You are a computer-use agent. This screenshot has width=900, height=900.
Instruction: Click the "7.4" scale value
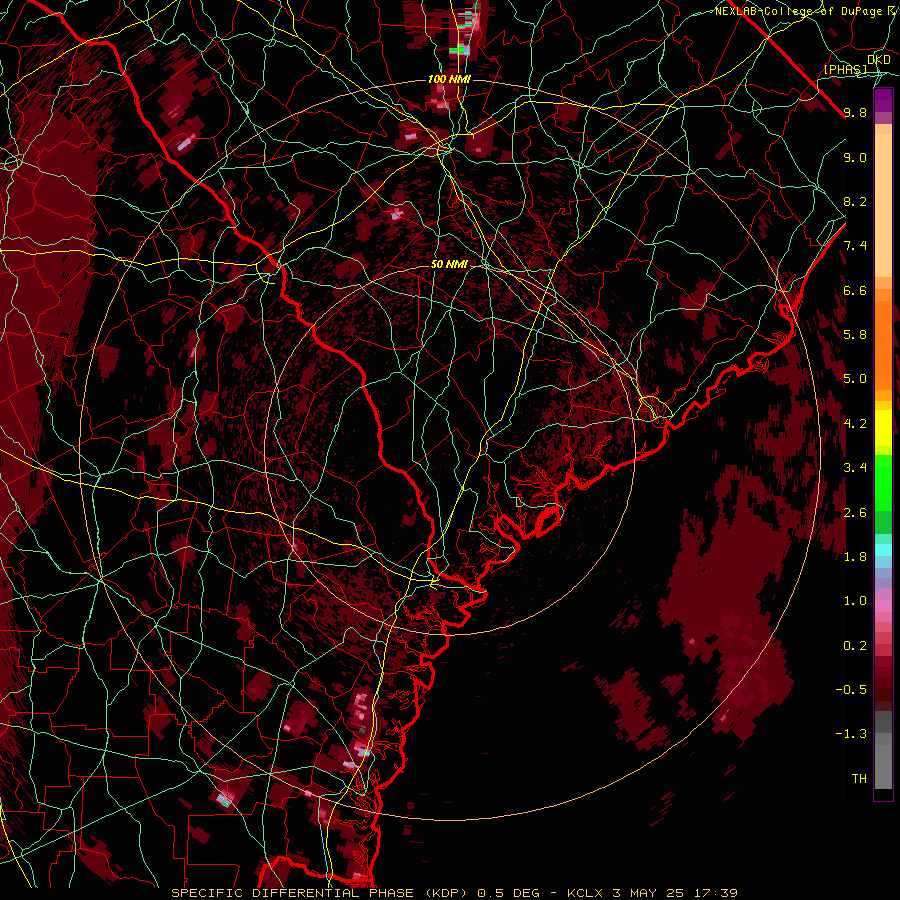[855, 246]
